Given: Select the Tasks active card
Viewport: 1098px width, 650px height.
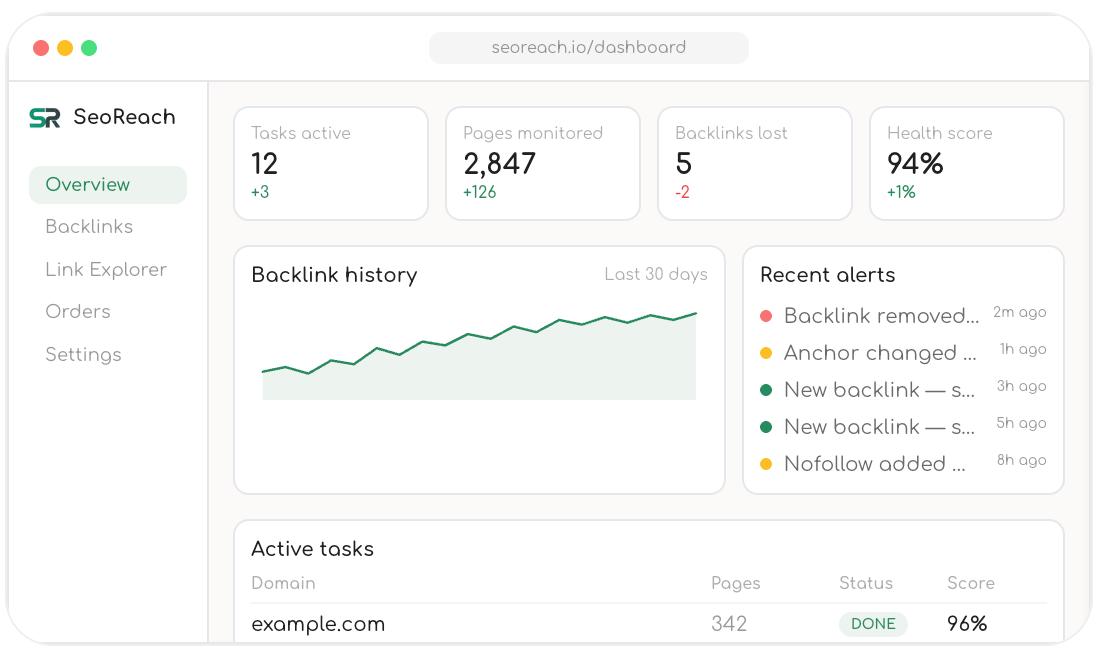Looking at the screenshot, I should 331,163.
